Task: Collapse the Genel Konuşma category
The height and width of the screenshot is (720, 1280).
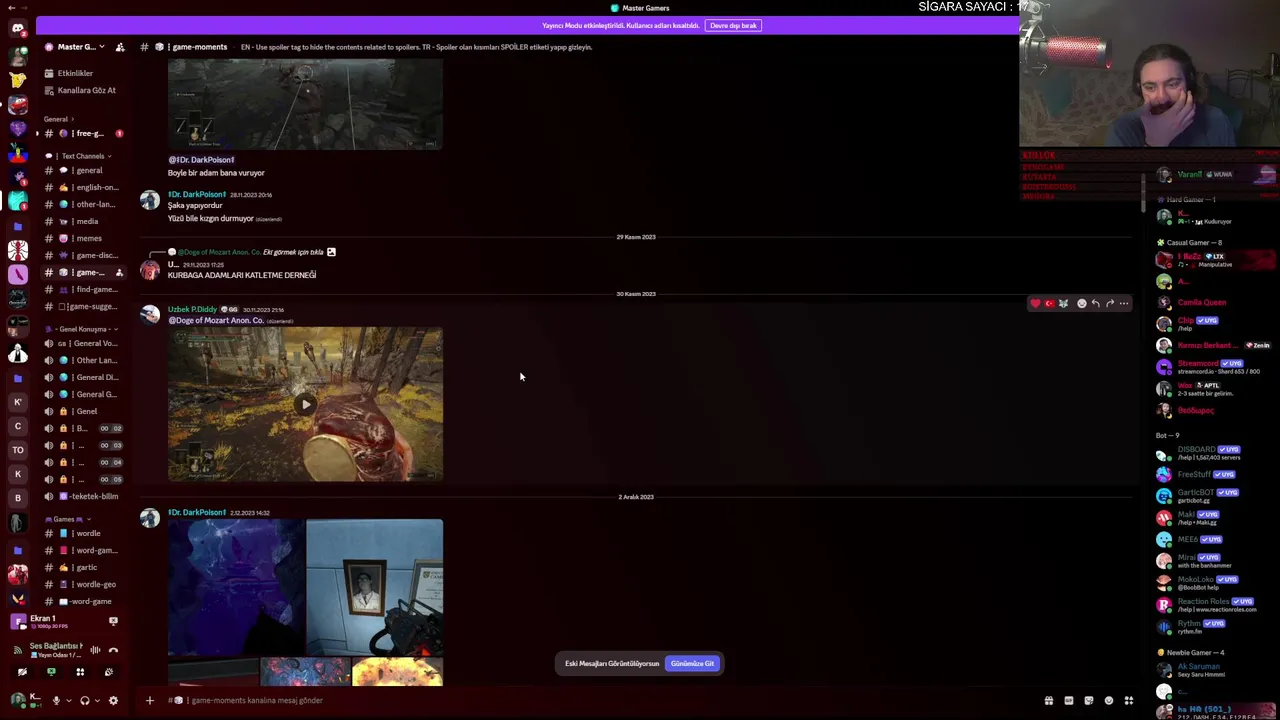Action: pos(84,329)
